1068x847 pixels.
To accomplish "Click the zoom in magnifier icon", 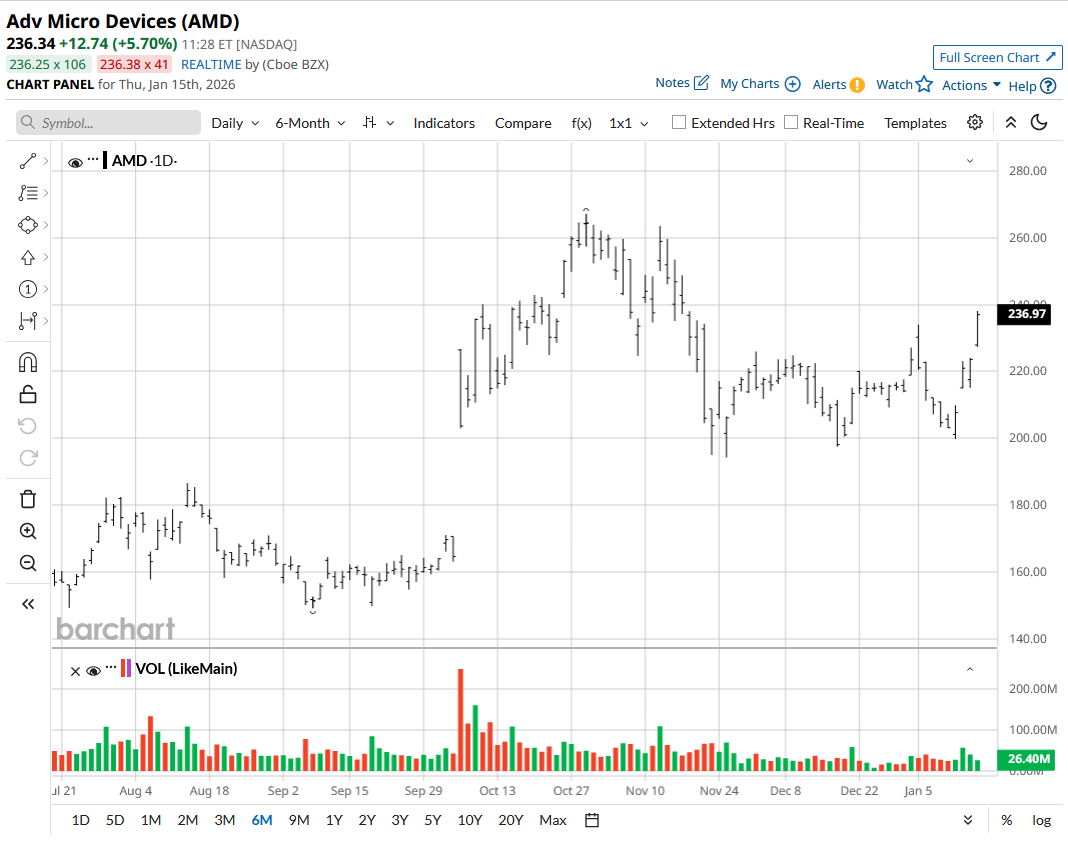I will click(28, 531).
